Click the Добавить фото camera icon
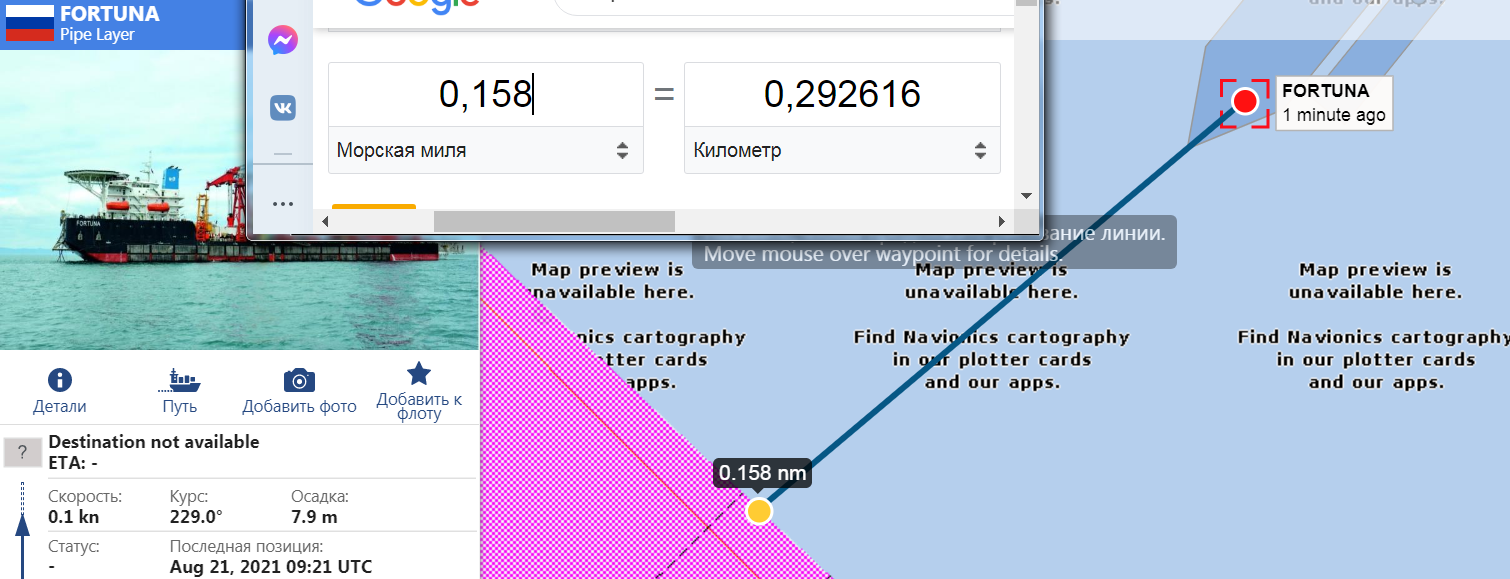This screenshot has height=579, width=1510. coord(299,381)
